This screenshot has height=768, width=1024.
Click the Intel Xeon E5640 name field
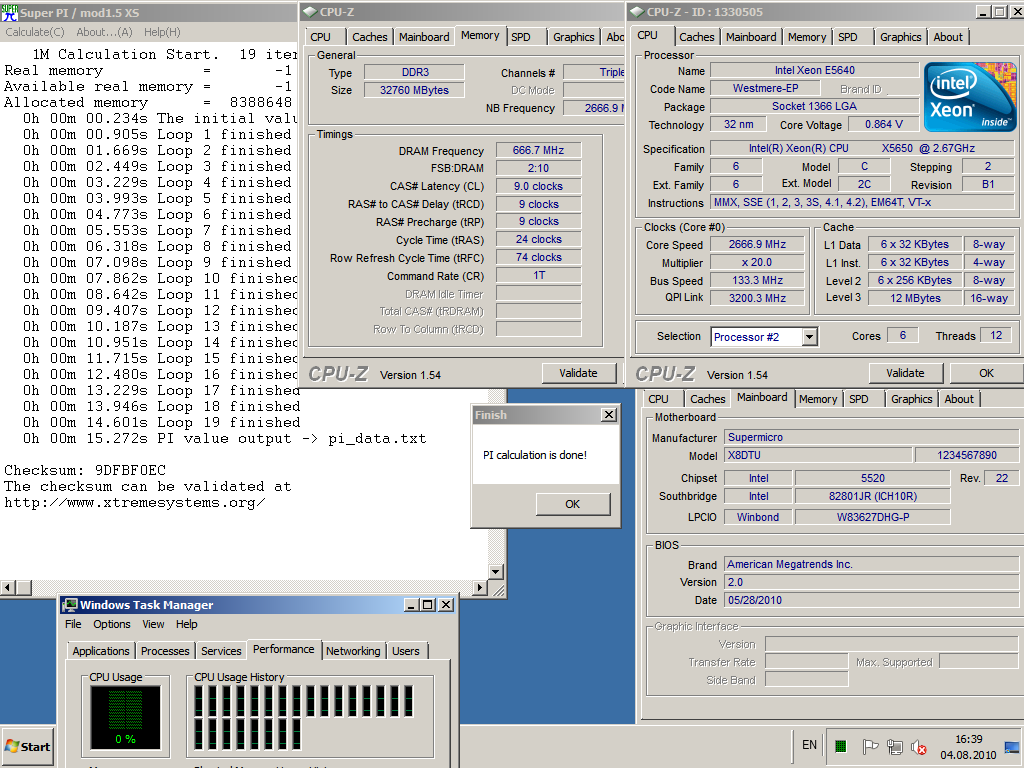814,71
